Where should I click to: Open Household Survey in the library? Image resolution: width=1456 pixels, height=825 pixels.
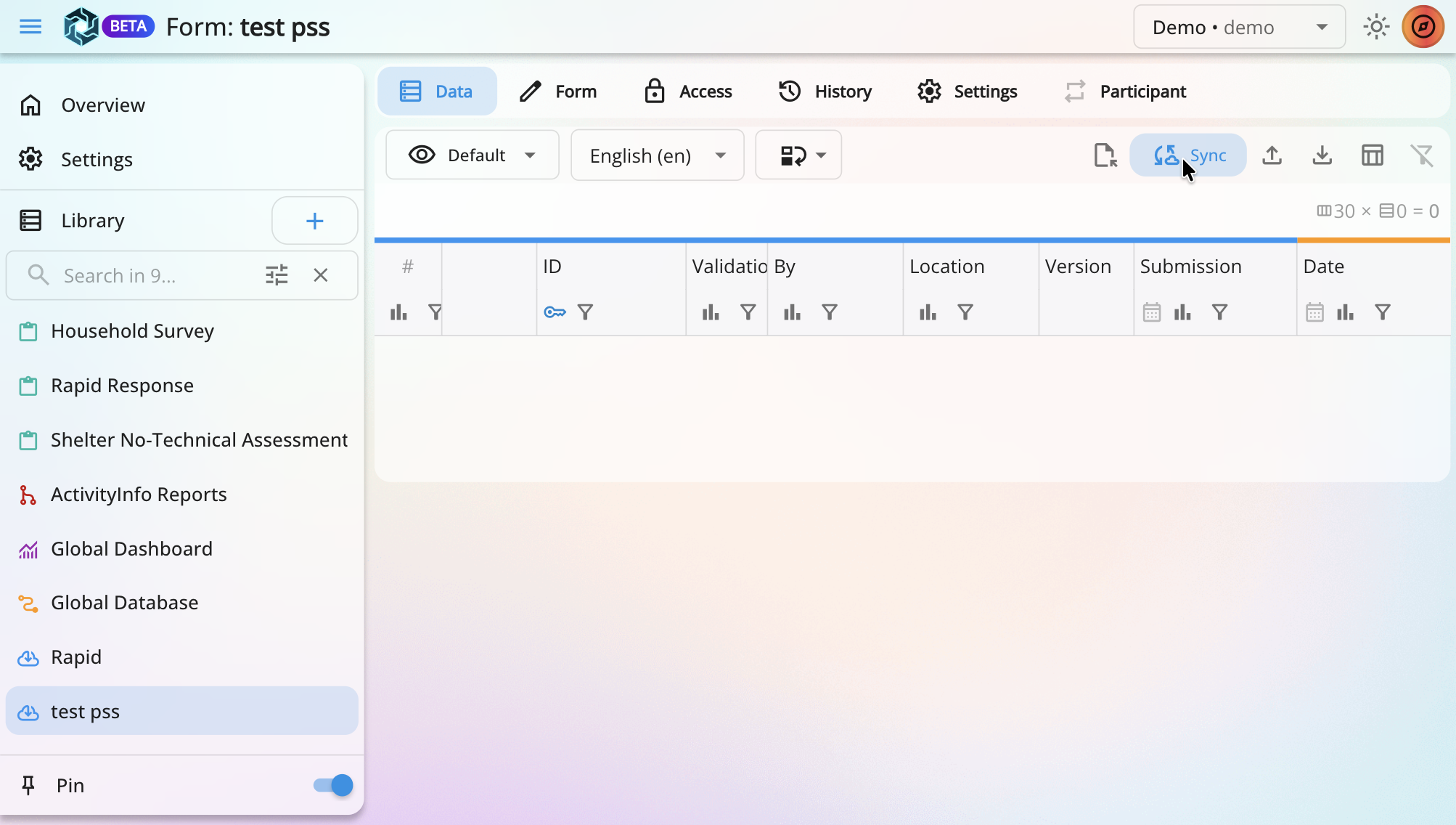(x=132, y=331)
